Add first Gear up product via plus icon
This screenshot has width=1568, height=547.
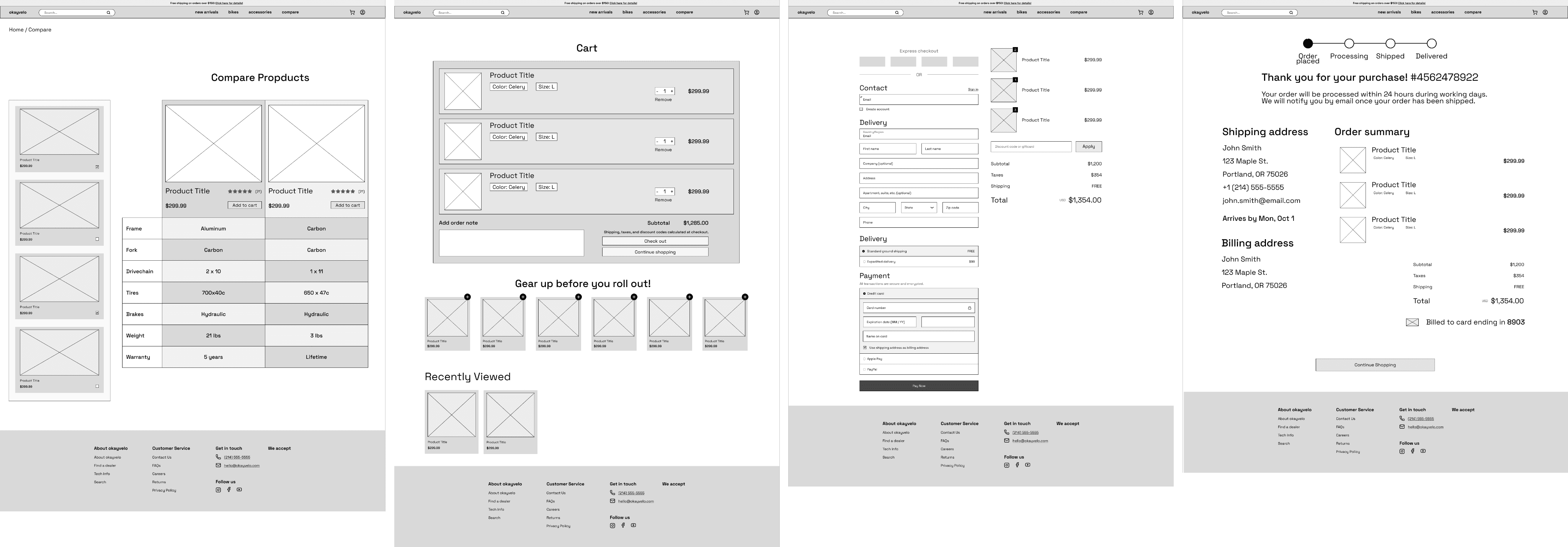coord(467,297)
